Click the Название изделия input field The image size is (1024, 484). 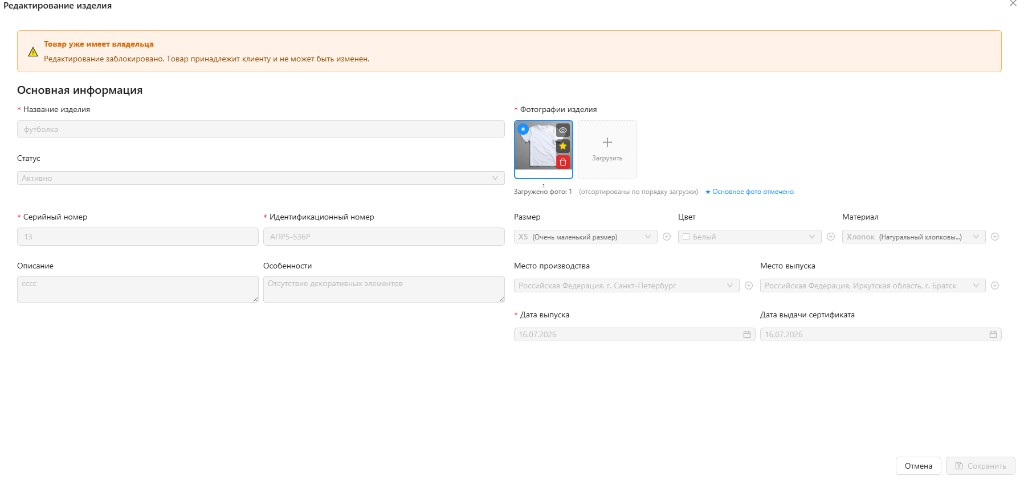tap(261, 129)
